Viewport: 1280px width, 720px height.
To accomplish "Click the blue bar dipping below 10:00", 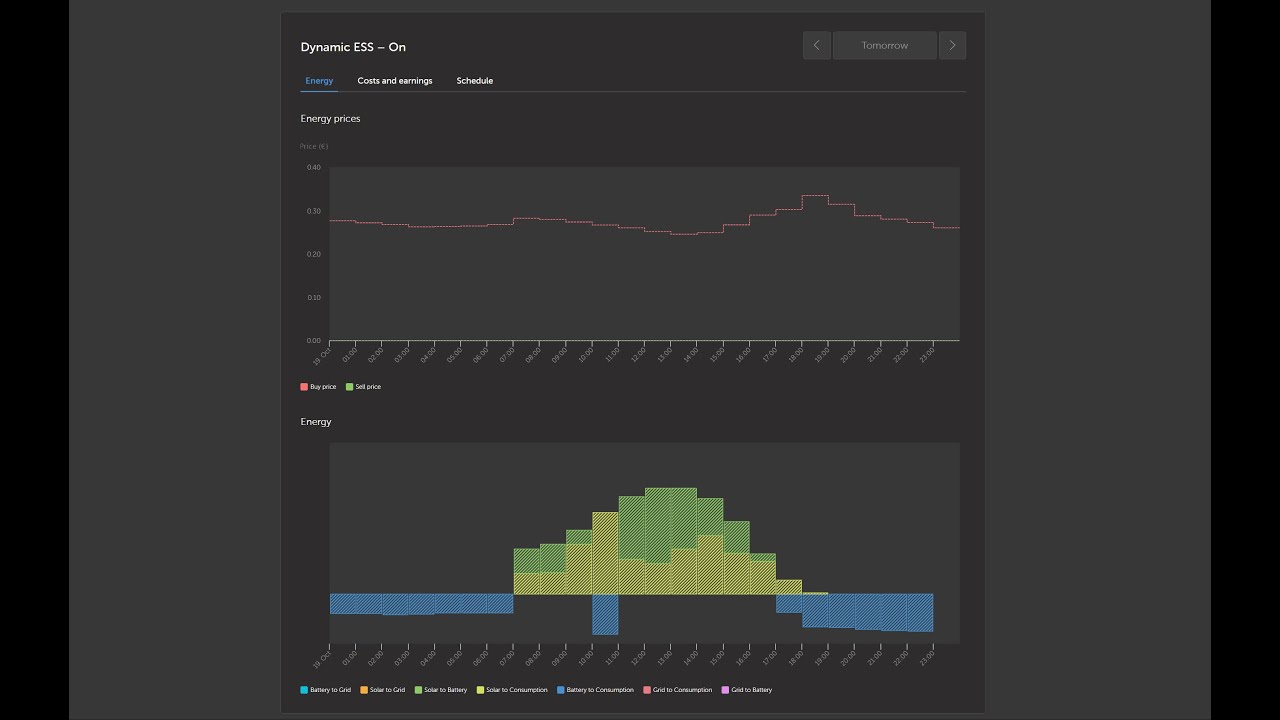I will click(x=605, y=614).
